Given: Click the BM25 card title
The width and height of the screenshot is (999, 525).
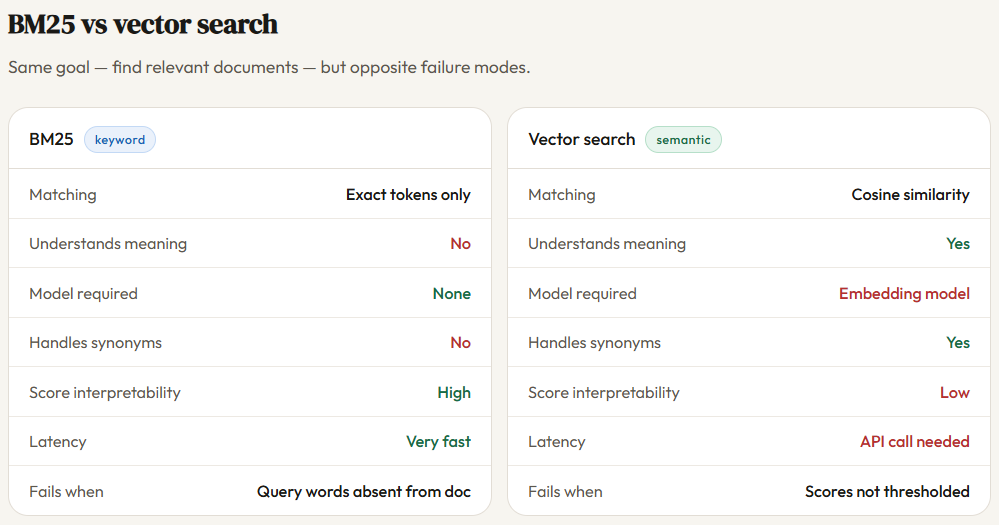Looking at the screenshot, I should [51, 140].
